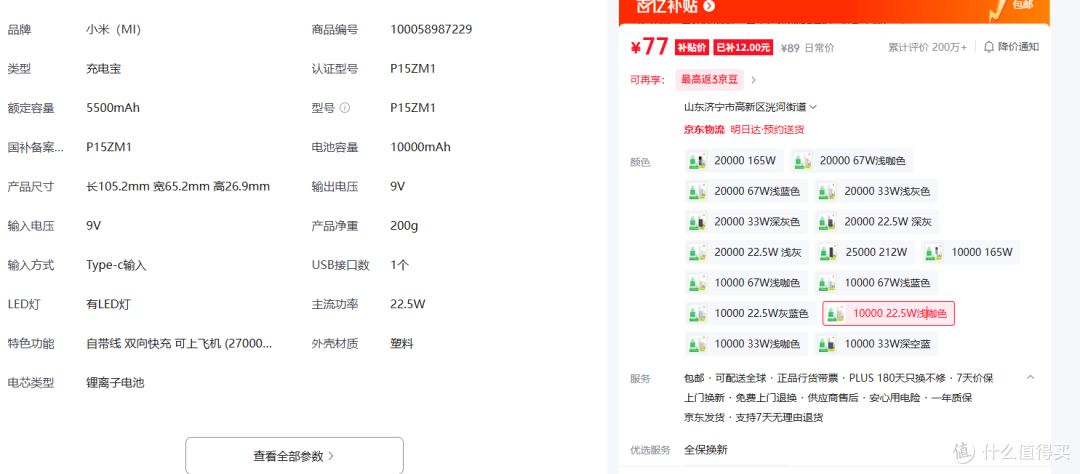Choose the 10000 67W浅蓝色 variant

coord(877,283)
